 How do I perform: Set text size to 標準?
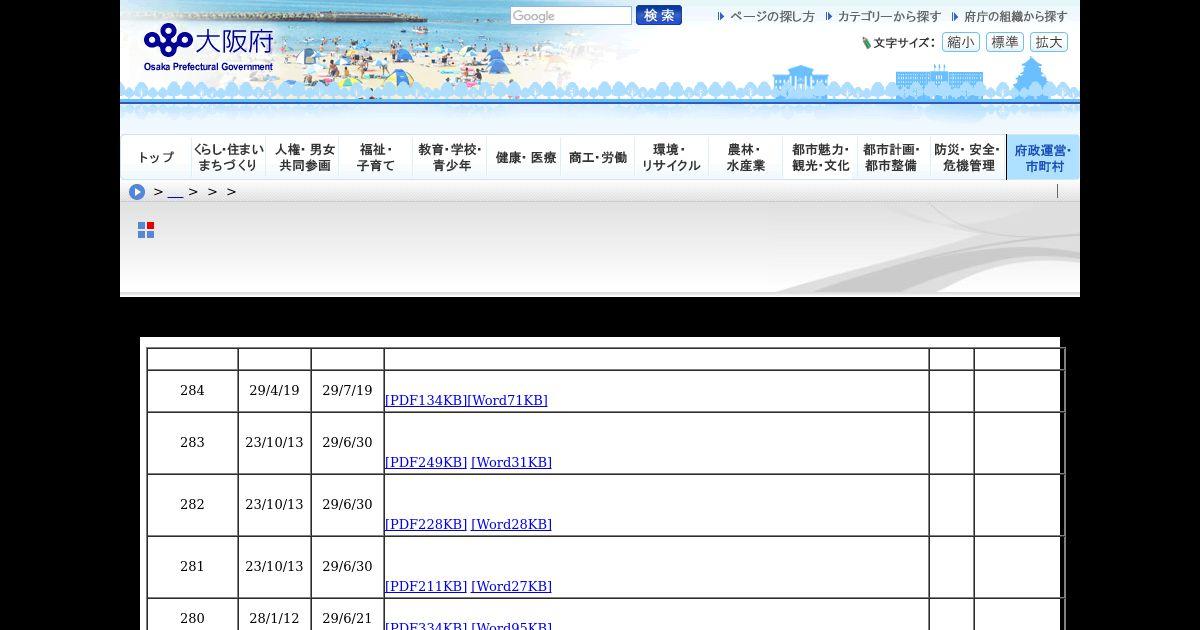[1005, 42]
